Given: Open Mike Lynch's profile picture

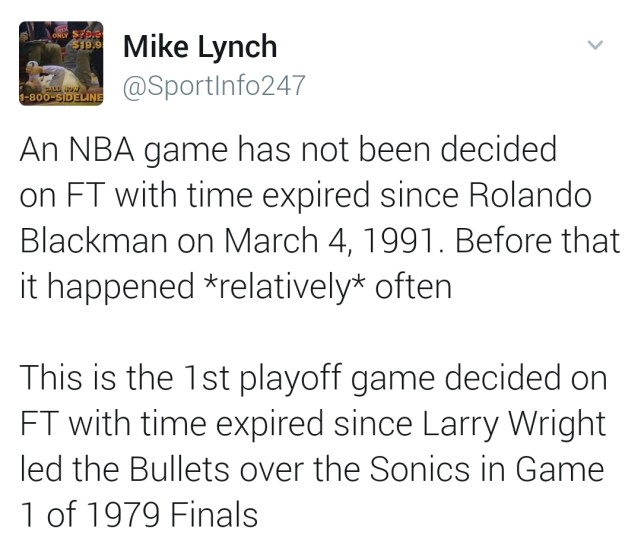Looking at the screenshot, I should (61, 63).
